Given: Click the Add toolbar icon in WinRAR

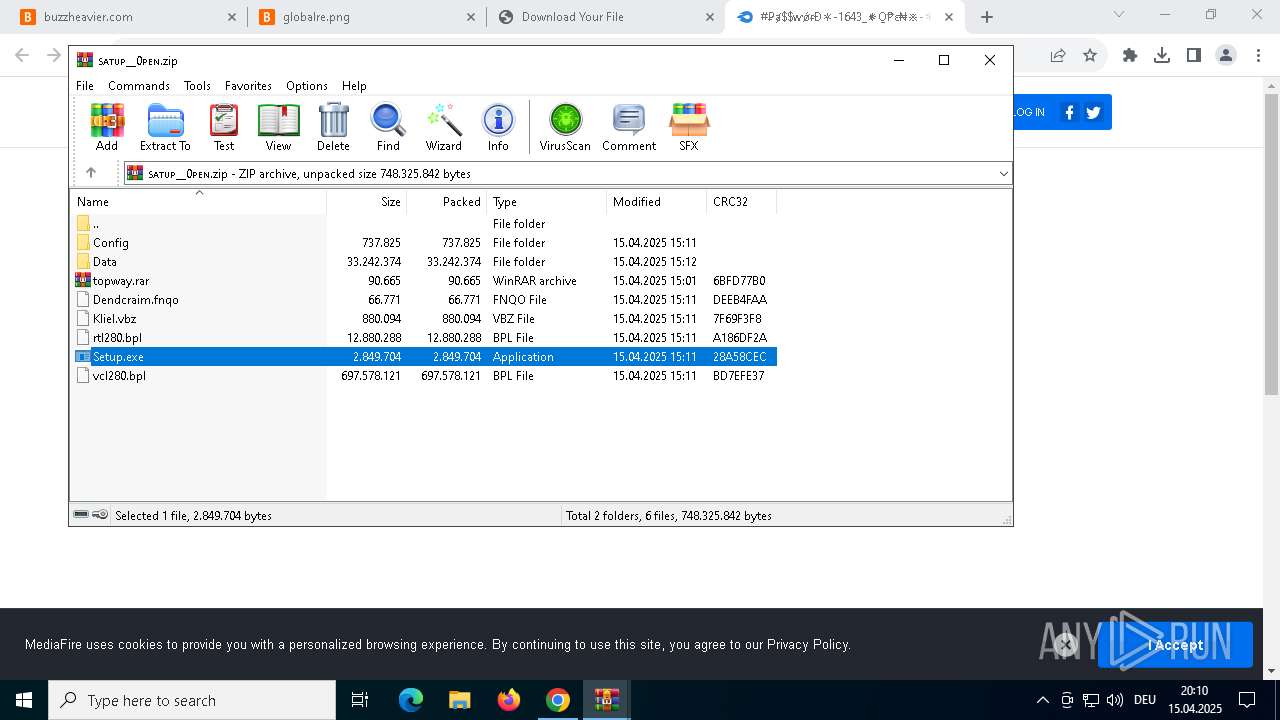Looking at the screenshot, I should pyautogui.click(x=107, y=127).
